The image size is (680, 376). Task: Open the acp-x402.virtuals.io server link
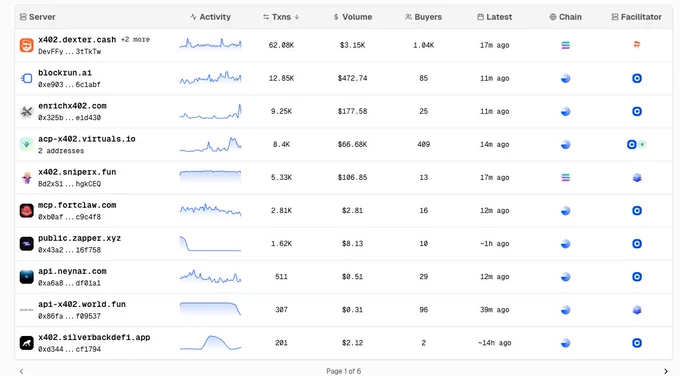87,139
